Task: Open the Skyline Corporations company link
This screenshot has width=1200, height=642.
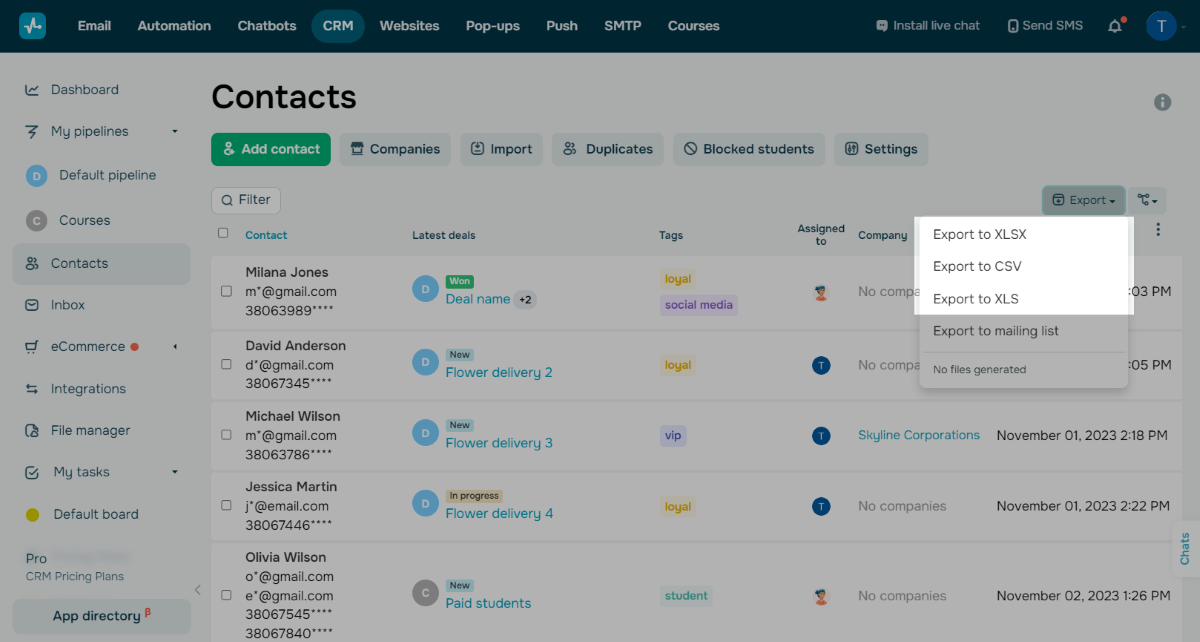Action: [918, 435]
